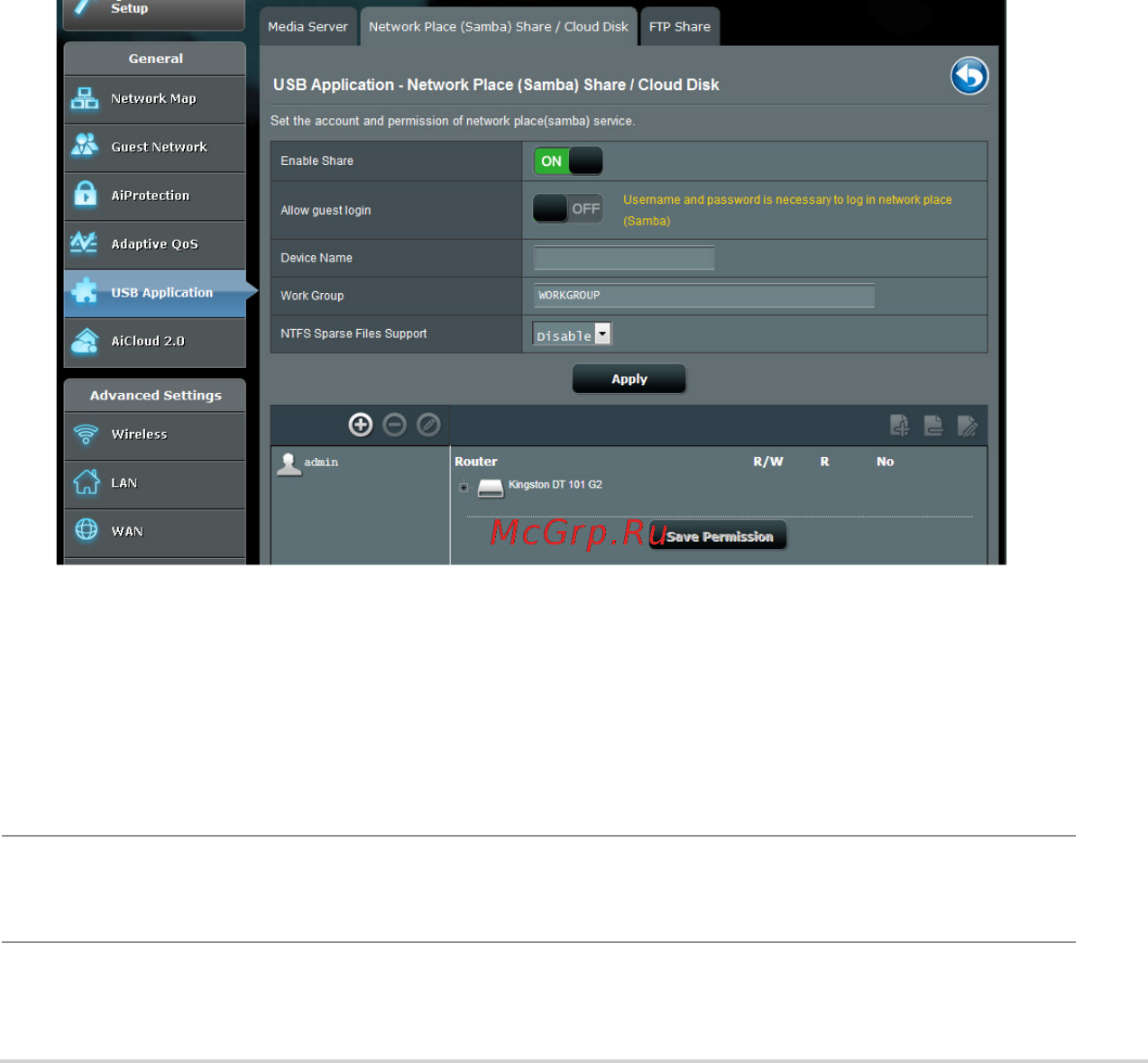Open WAN advanced settings
Image resolution: width=1148 pixels, height=1063 pixels.
tap(154, 532)
